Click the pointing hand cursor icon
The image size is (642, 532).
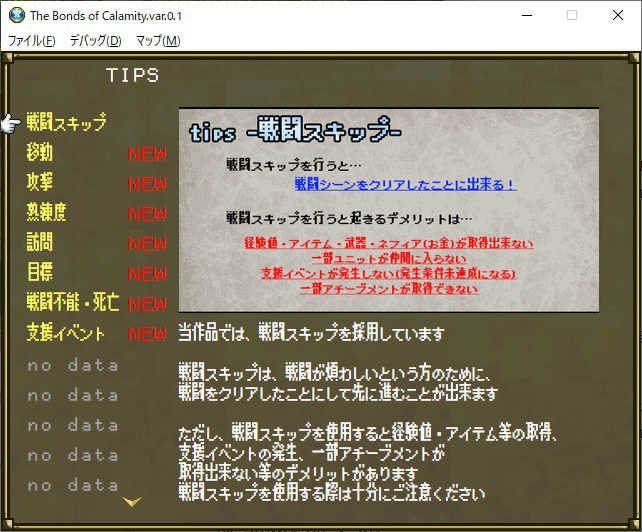click(11, 124)
